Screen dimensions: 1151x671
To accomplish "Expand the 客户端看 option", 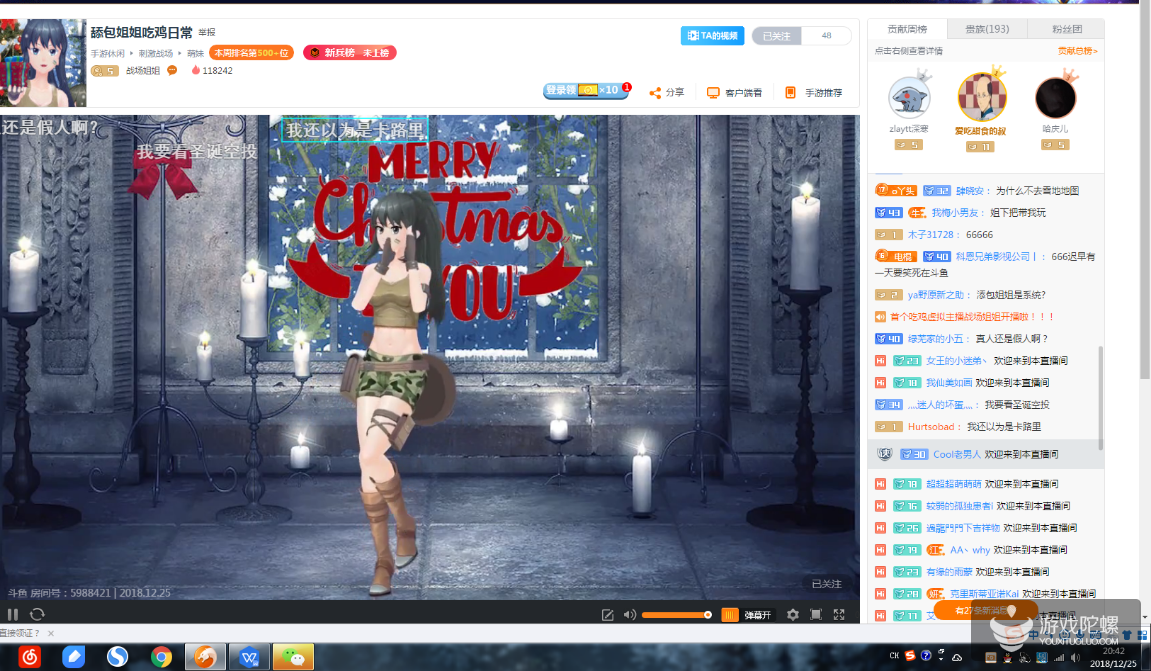I will (734, 92).
